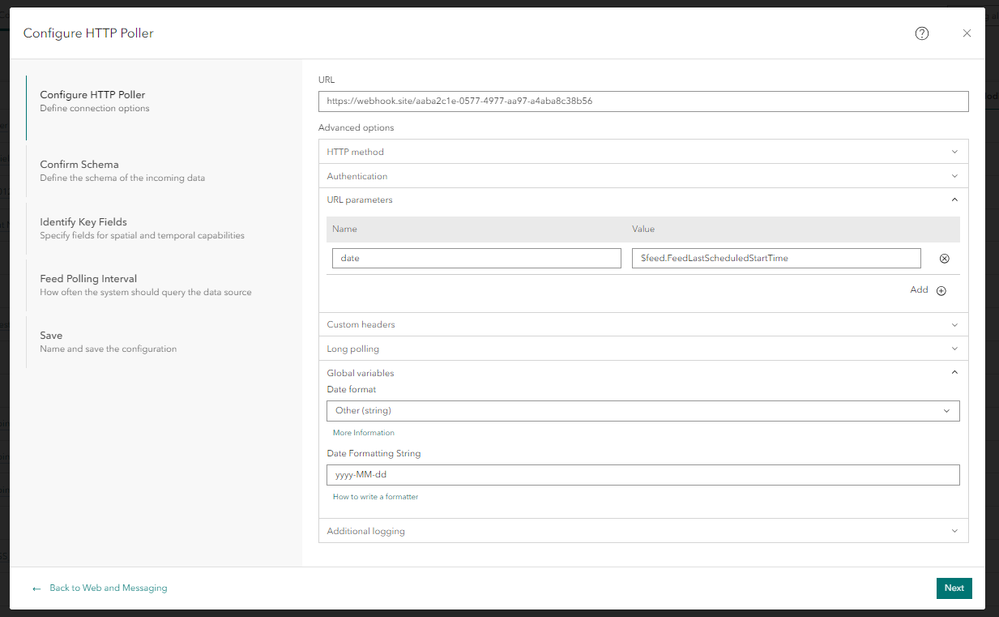The image size is (999, 617).
Task: Remove the date URL parameter row
Action: pyautogui.click(x=944, y=259)
